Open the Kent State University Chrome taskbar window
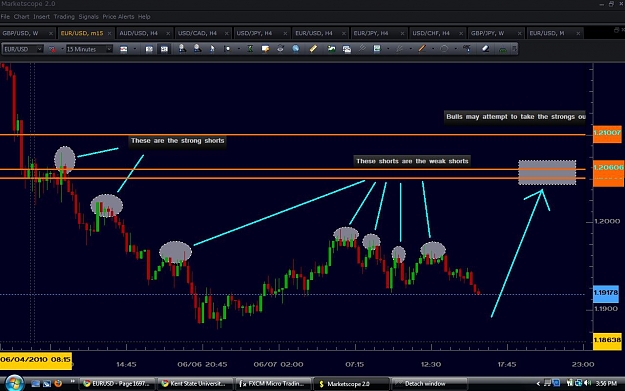625x391 pixels. pos(194,384)
